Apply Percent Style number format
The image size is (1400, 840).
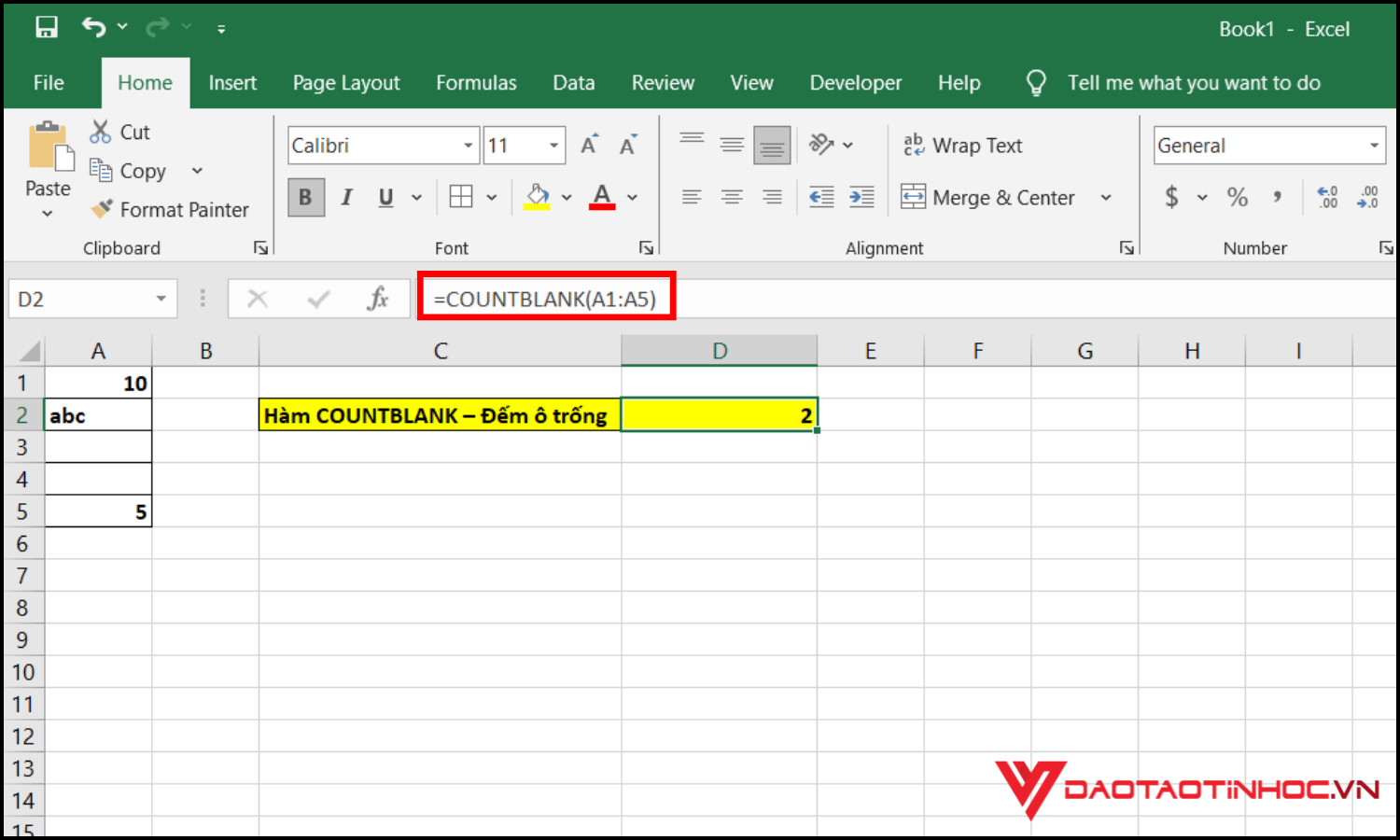click(1237, 197)
